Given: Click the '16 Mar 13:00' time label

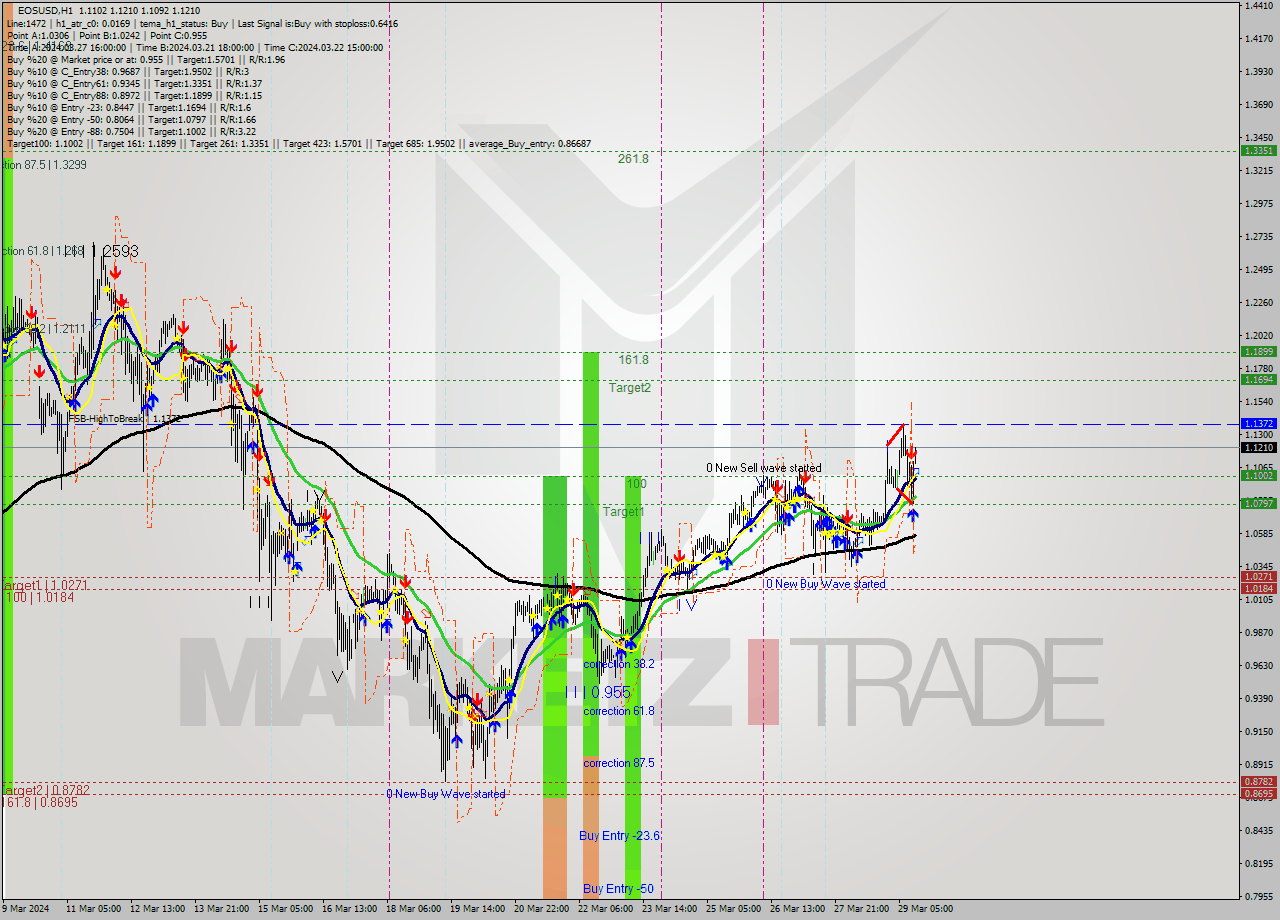Looking at the screenshot, I should click(x=351, y=909).
